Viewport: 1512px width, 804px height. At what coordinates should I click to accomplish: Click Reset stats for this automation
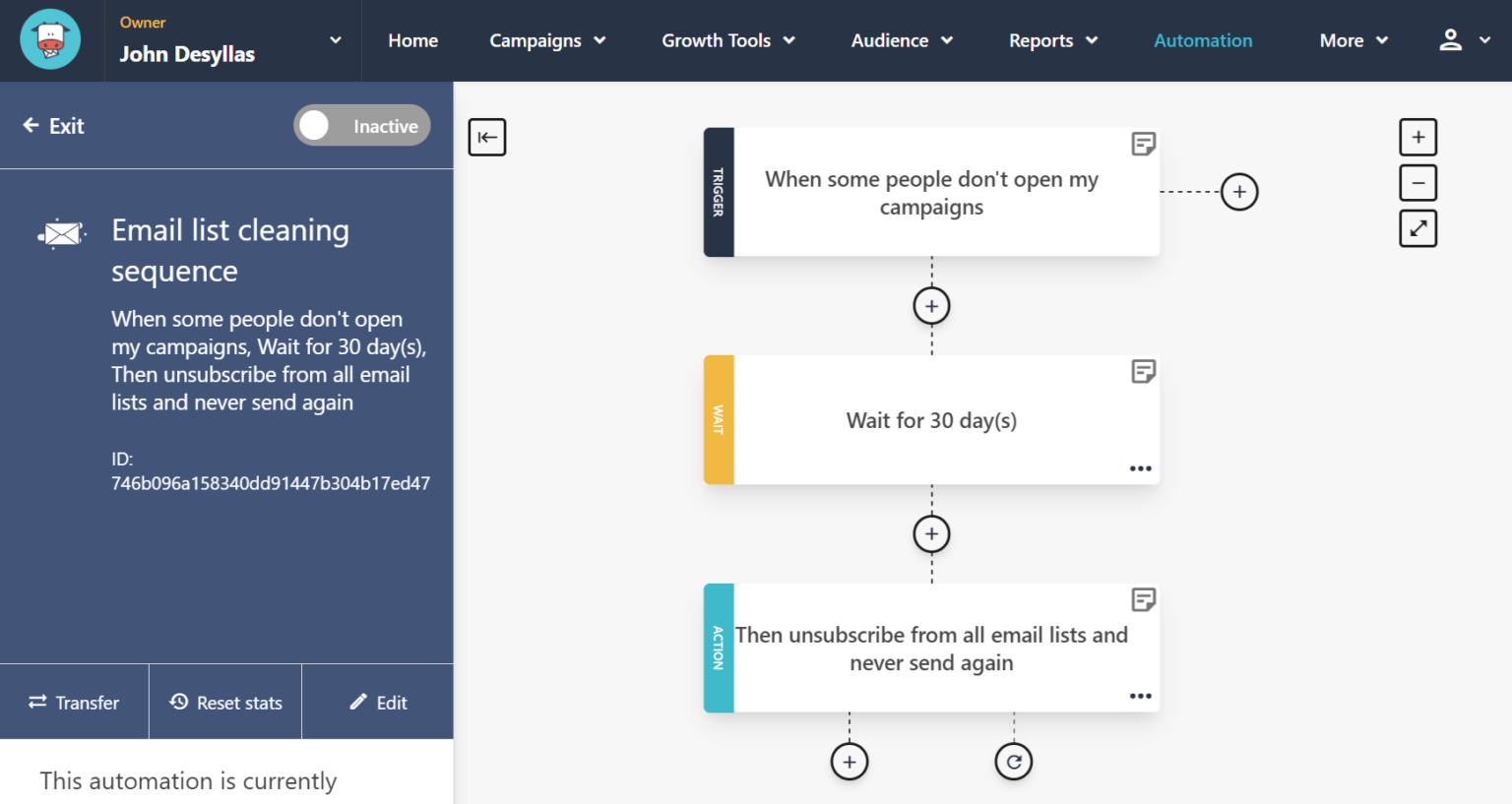point(224,702)
